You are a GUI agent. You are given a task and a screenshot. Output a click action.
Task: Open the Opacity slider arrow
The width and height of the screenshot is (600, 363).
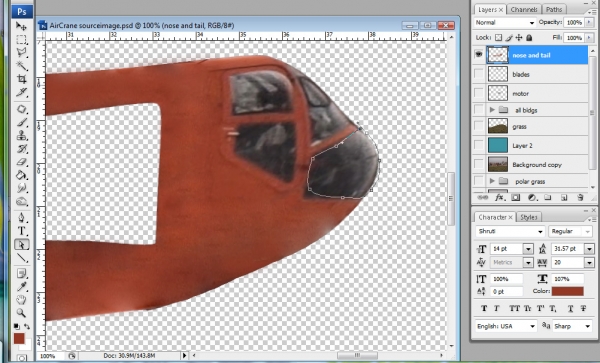[589, 22]
